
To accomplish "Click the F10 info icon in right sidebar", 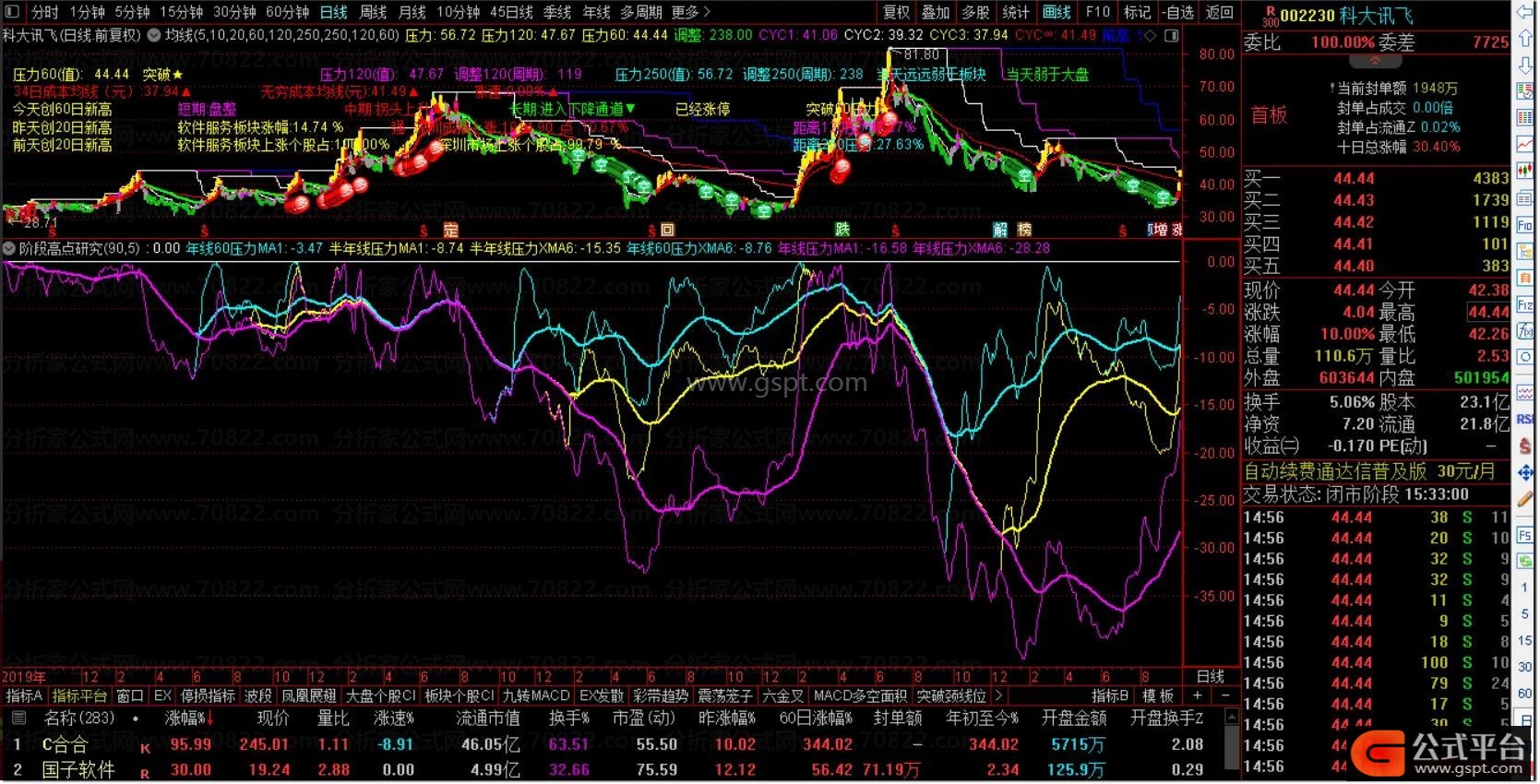I will (1525, 225).
